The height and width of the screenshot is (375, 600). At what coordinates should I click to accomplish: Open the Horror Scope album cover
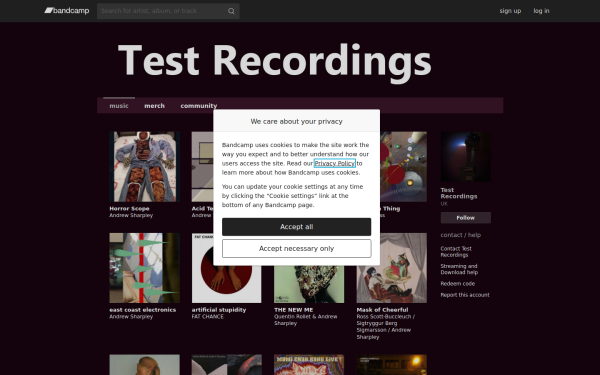coord(144,167)
